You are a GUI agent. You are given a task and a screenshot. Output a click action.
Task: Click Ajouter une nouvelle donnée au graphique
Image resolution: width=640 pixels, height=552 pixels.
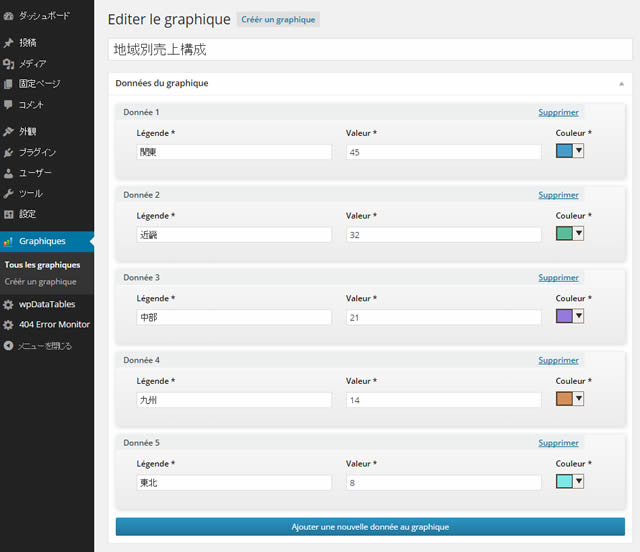pyautogui.click(x=370, y=527)
